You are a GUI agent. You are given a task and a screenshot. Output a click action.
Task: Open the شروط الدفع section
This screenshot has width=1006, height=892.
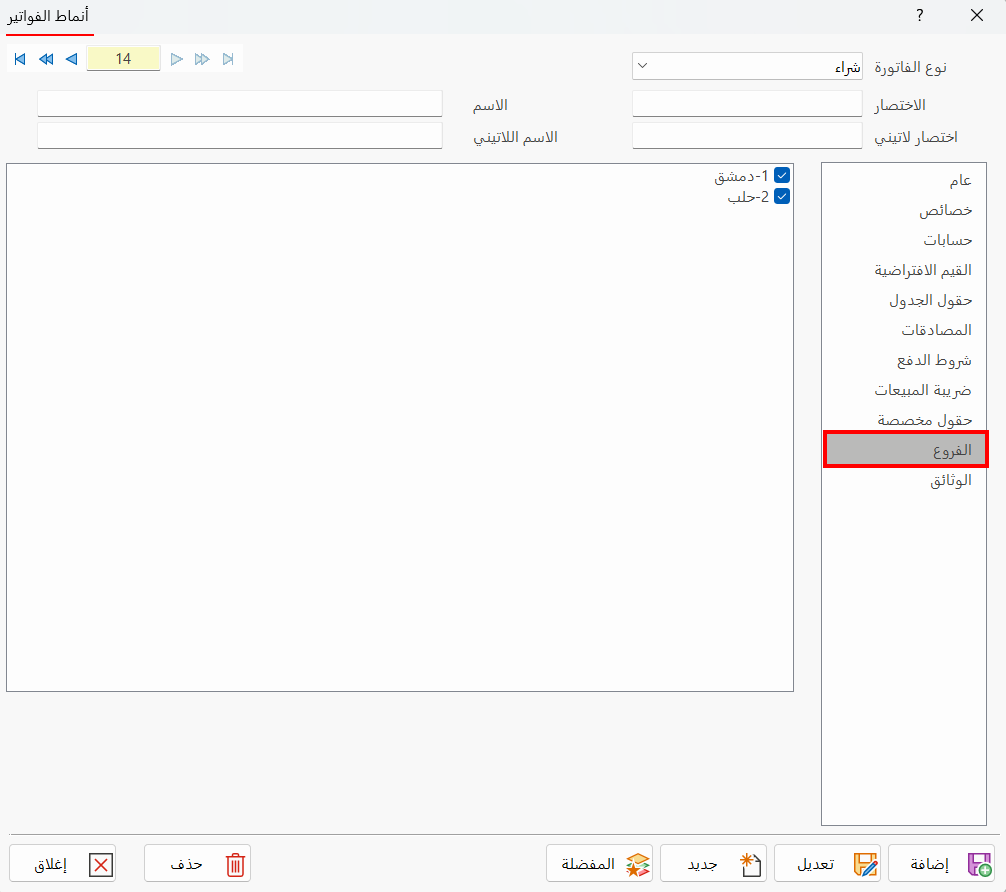tap(904, 360)
